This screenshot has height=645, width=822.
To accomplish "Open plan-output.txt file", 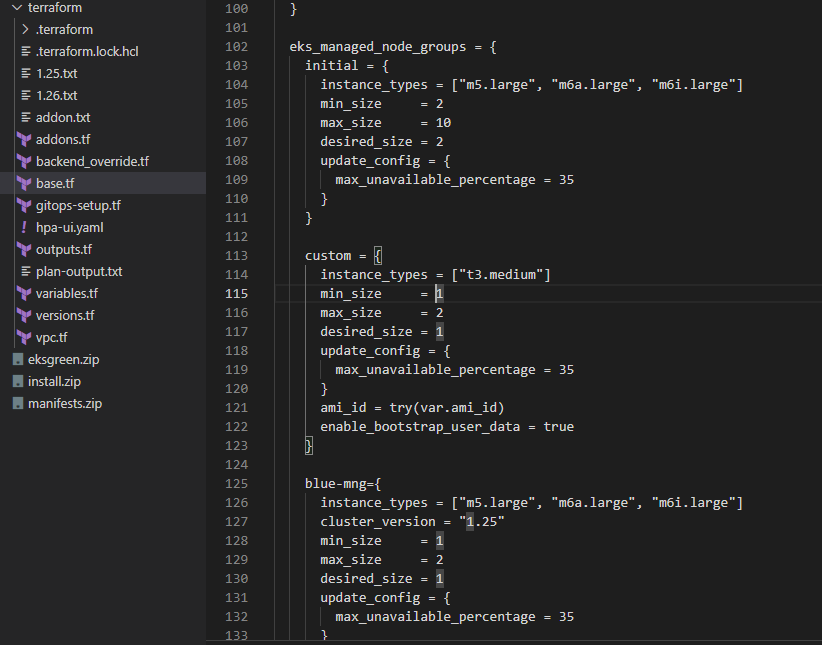I will 79,272.
